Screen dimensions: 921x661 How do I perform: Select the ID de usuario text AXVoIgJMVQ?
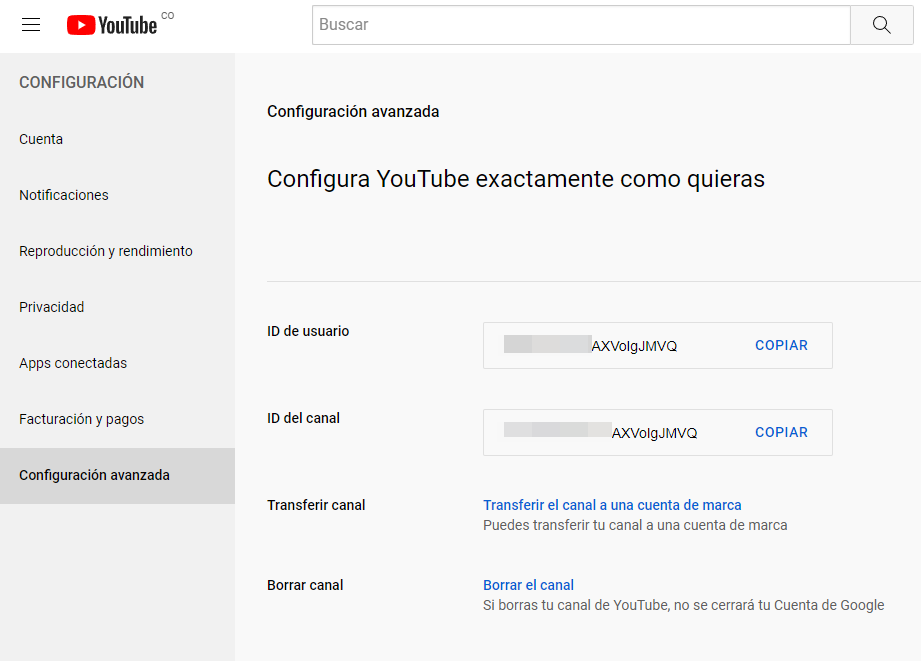pos(634,346)
